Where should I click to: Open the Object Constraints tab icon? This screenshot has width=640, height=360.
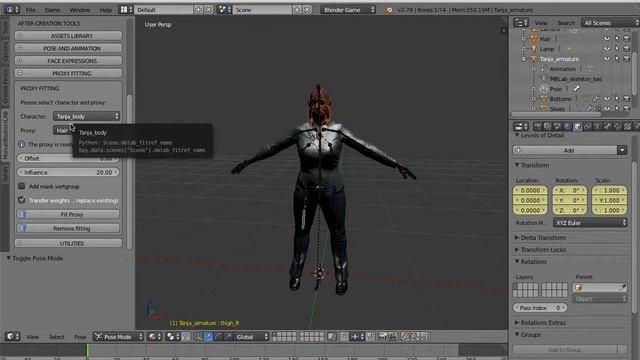[587, 127]
